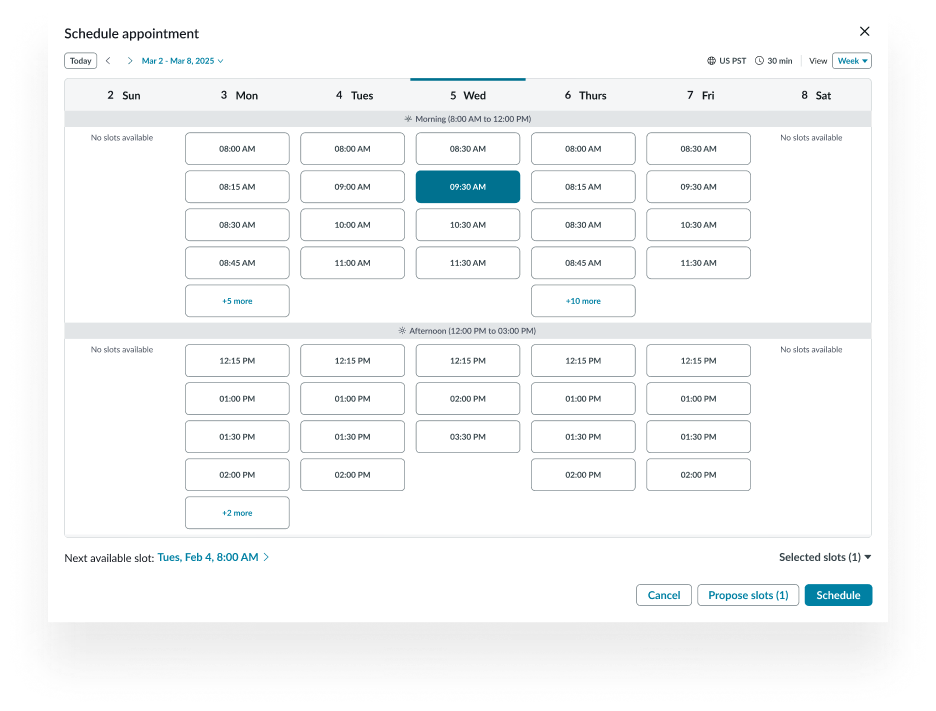
Task: Click the Schedule button
Action: 838,595
